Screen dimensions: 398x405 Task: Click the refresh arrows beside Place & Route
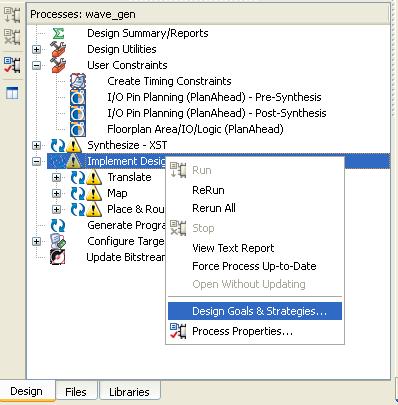pyautogui.click(x=78, y=209)
